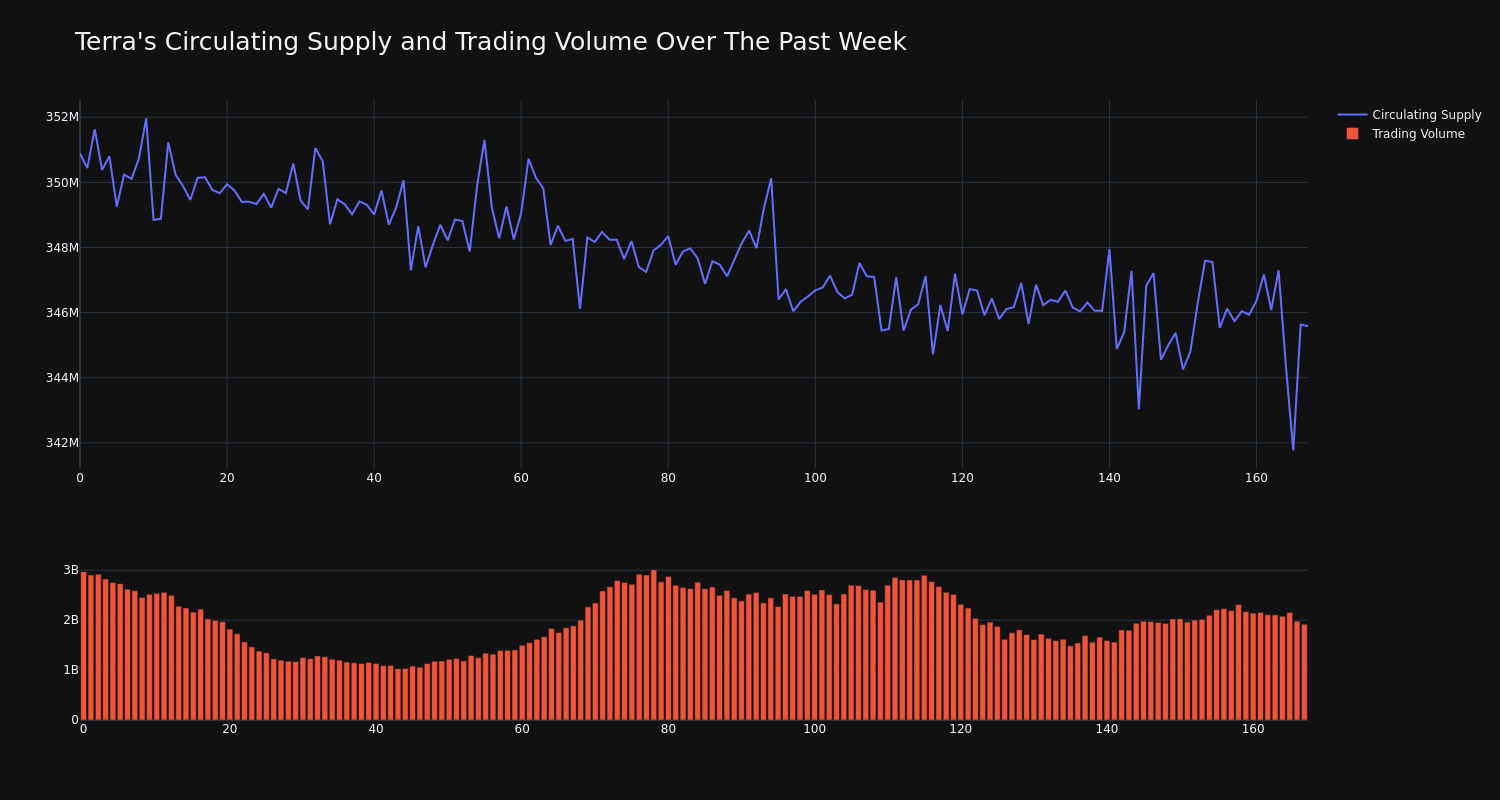This screenshot has width=1500, height=800.
Task: Click the supply line peak near 352M
Action: click(146, 119)
